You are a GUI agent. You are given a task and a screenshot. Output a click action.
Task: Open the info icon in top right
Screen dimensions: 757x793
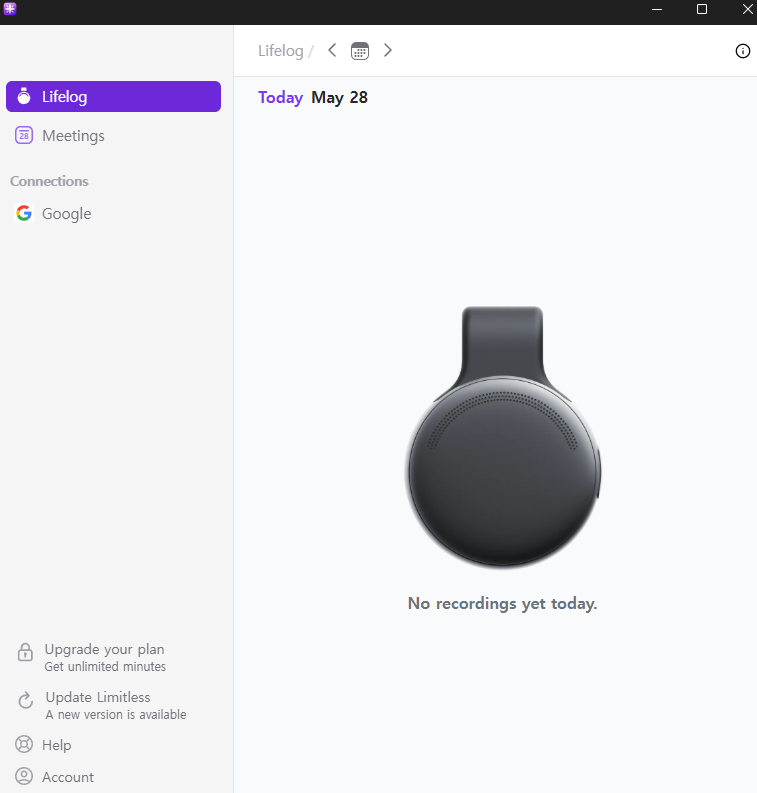tap(742, 51)
